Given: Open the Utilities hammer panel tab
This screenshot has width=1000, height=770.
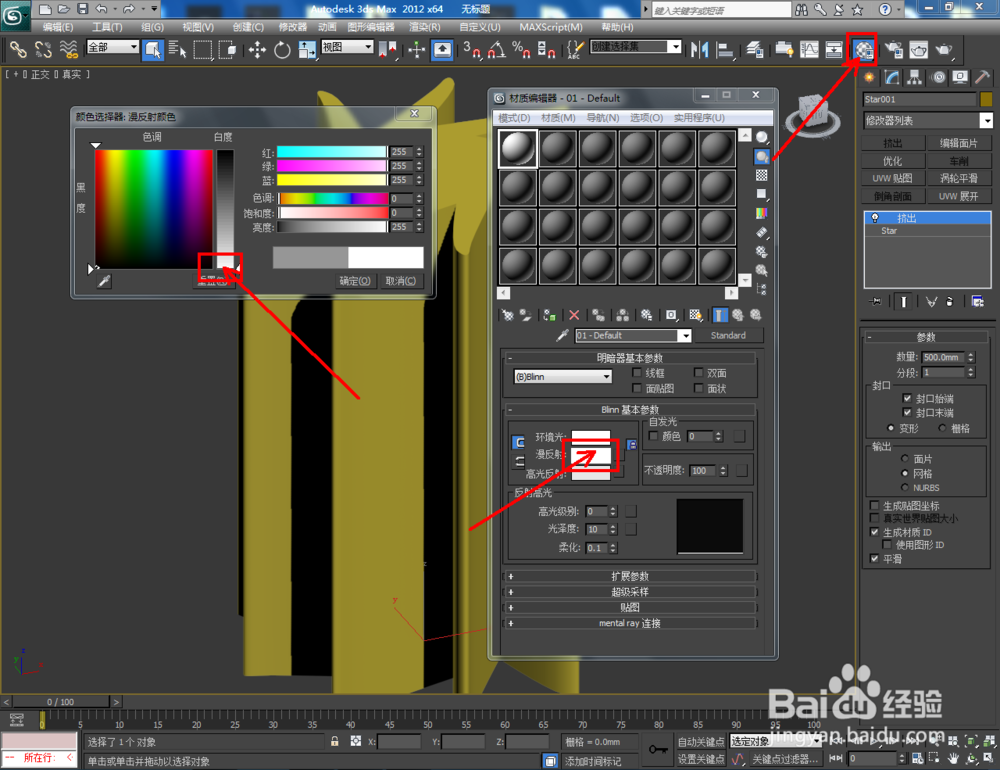Looking at the screenshot, I should 982,78.
